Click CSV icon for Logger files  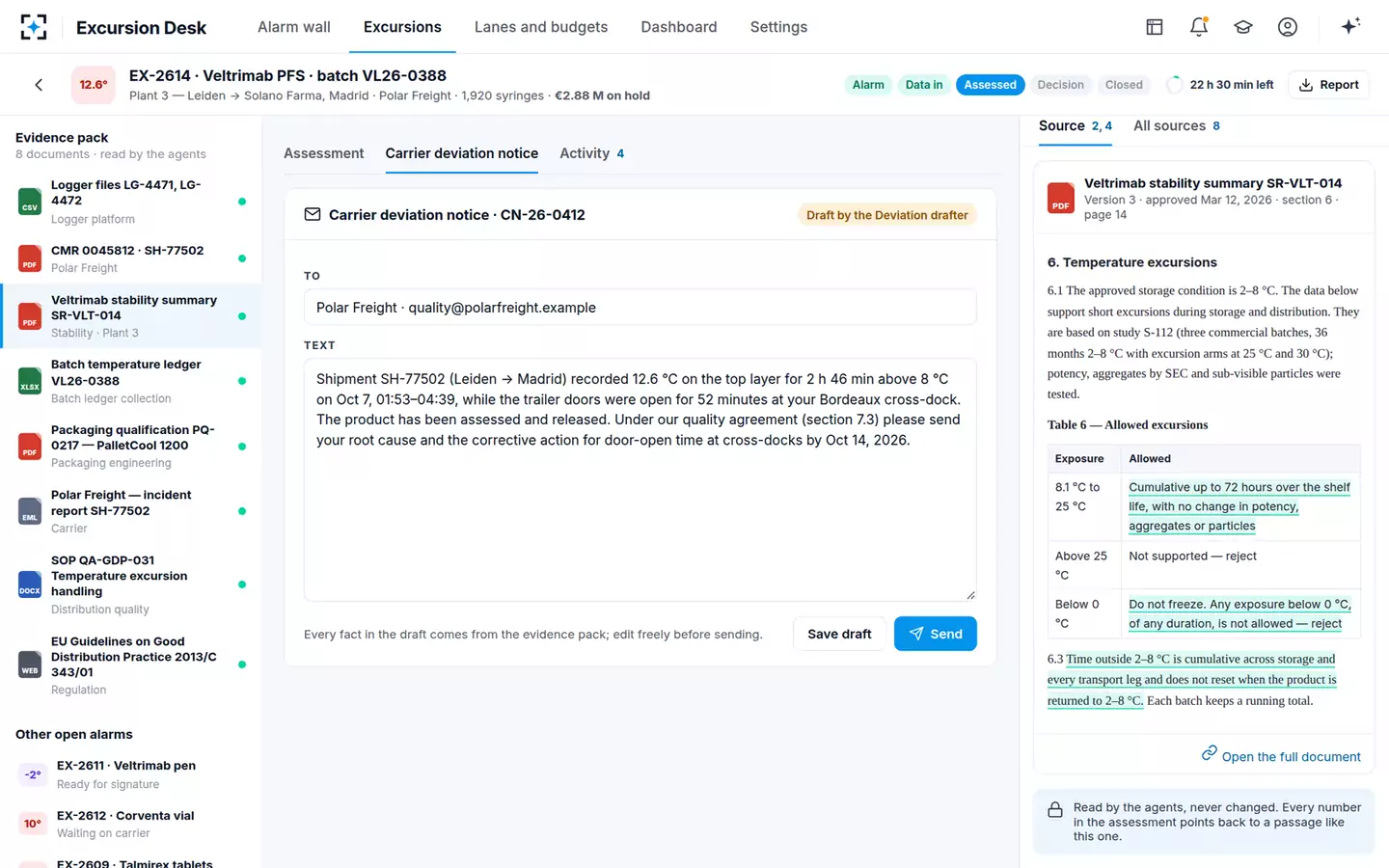pos(30,202)
